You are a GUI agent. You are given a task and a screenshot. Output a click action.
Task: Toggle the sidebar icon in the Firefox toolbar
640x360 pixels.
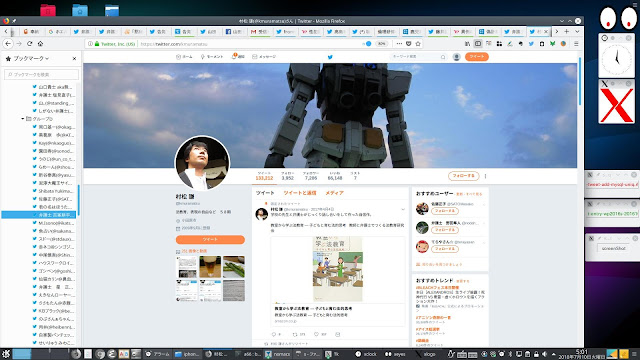tap(478, 44)
